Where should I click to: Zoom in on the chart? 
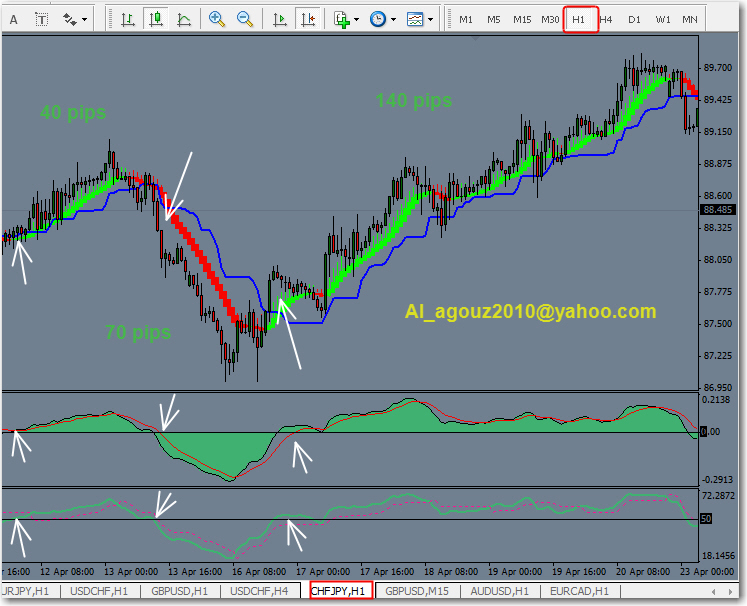point(217,20)
